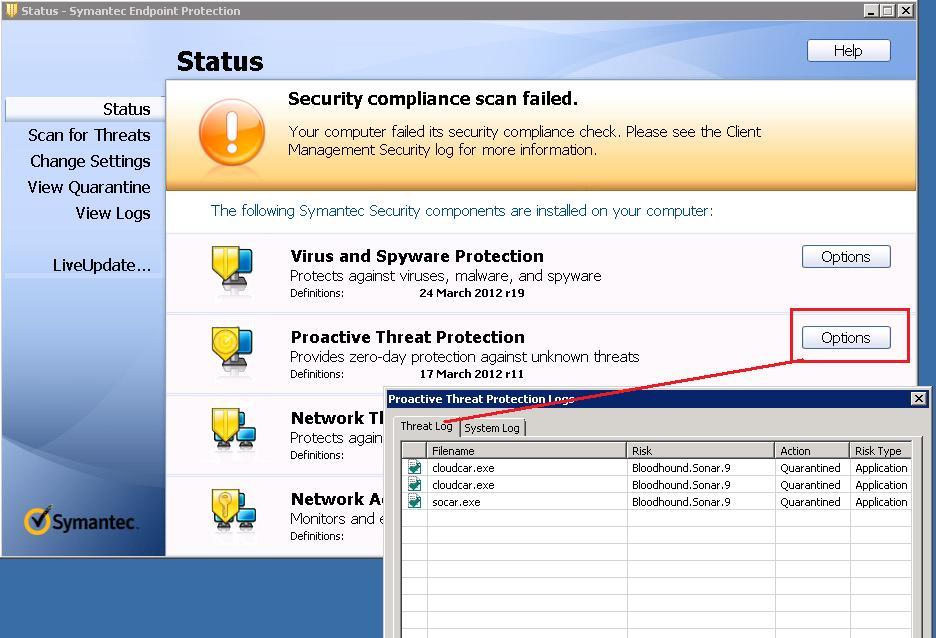Click Bloodhound.Sonar.9 in first cloudcar.exe row
The image size is (936, 638).
click(681, 468)
